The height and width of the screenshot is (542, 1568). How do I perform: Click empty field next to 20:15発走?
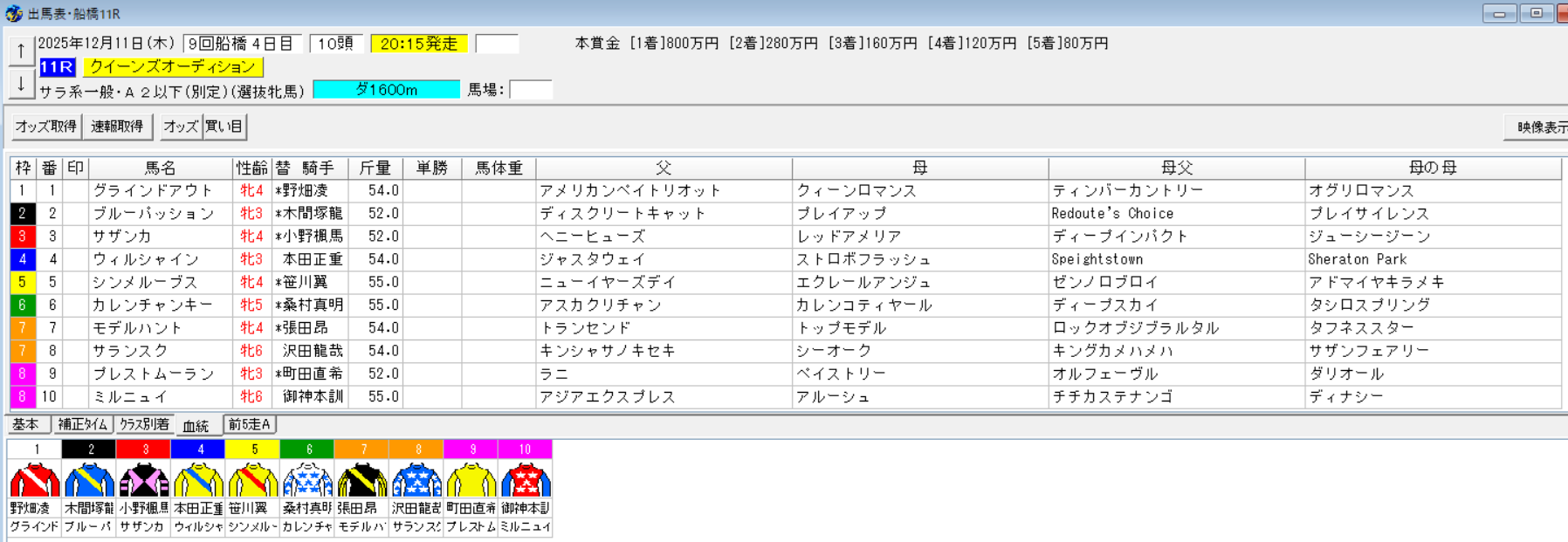pos(497,44)
